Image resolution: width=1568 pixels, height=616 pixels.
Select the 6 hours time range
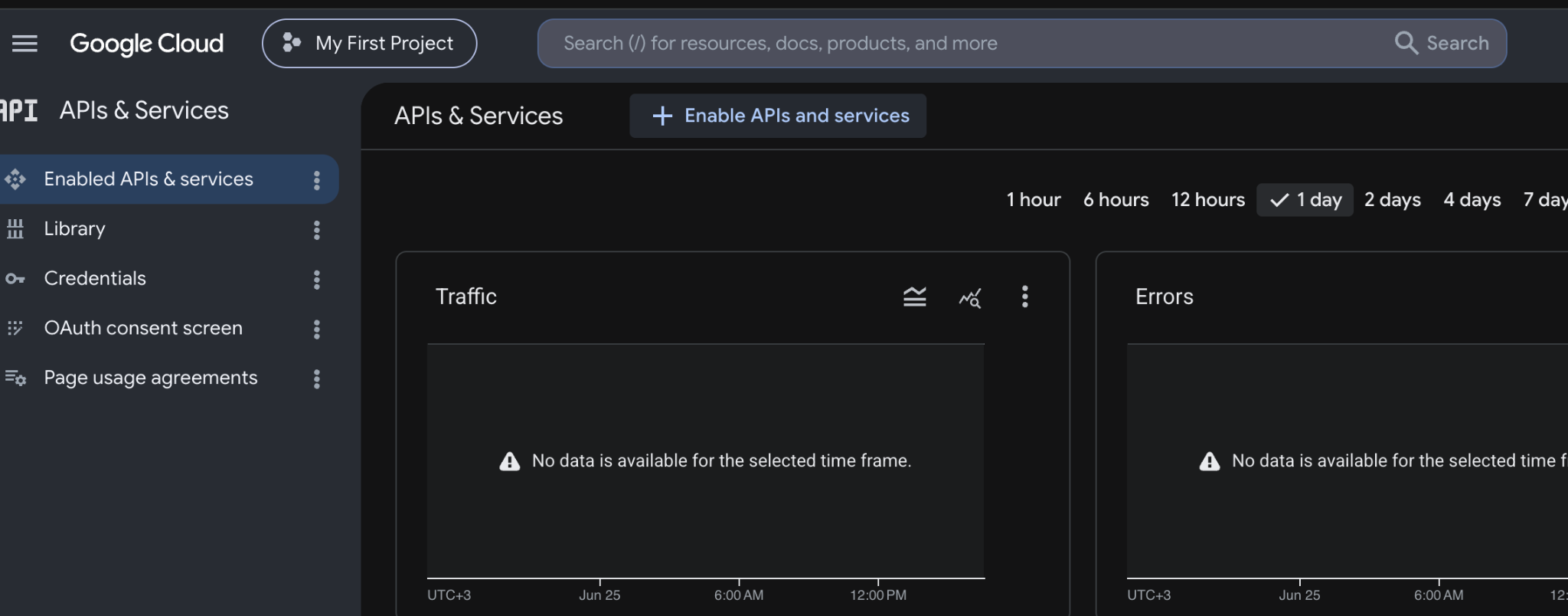(x=1116, y=200)
